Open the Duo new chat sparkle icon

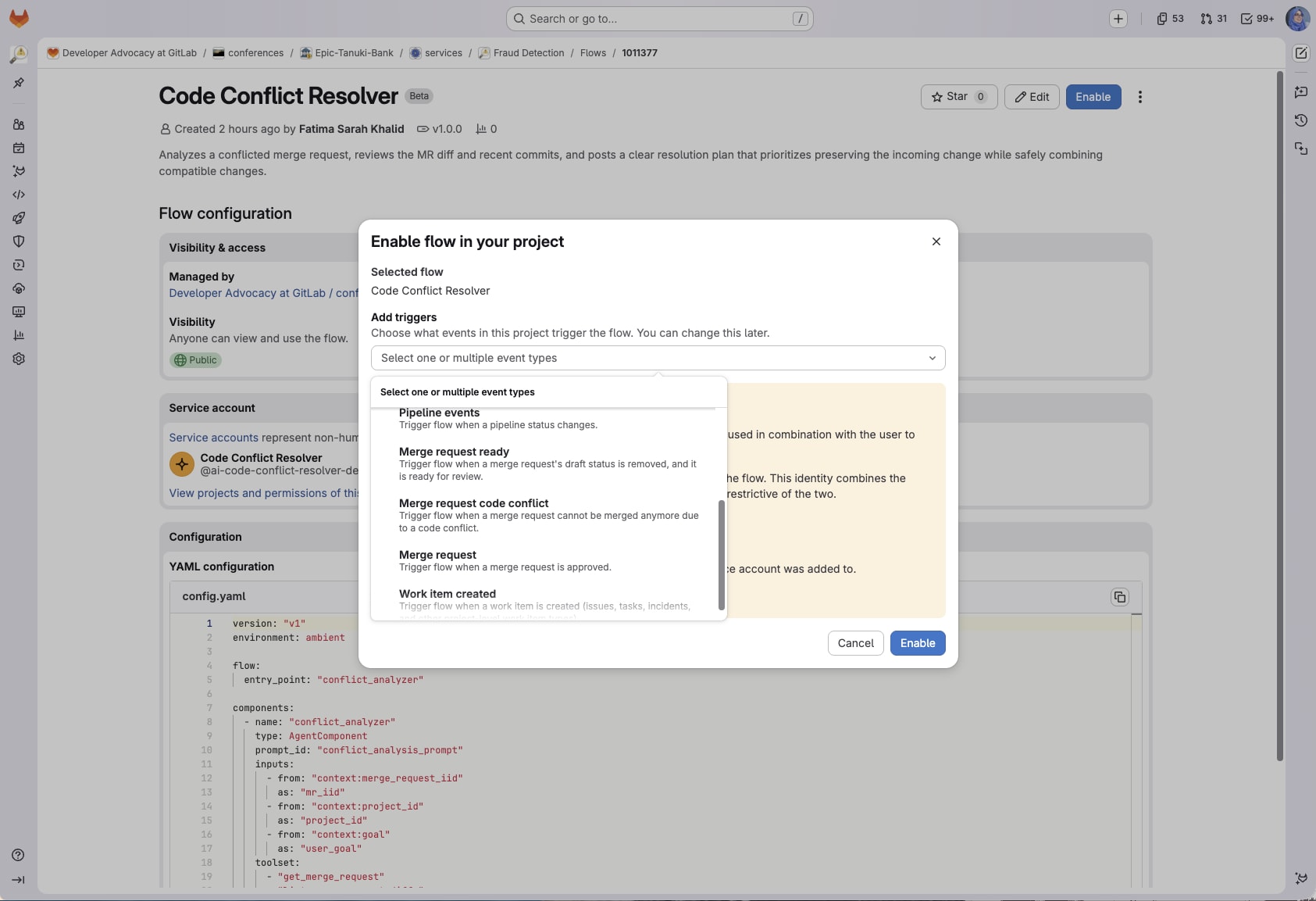(x=1301, y=92)
